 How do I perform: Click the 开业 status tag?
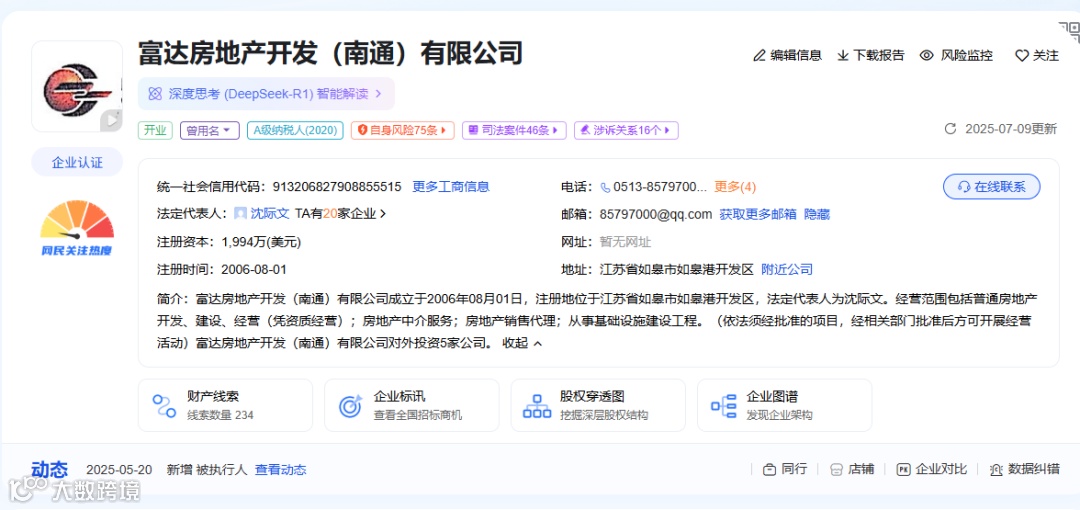click(156, 130)
